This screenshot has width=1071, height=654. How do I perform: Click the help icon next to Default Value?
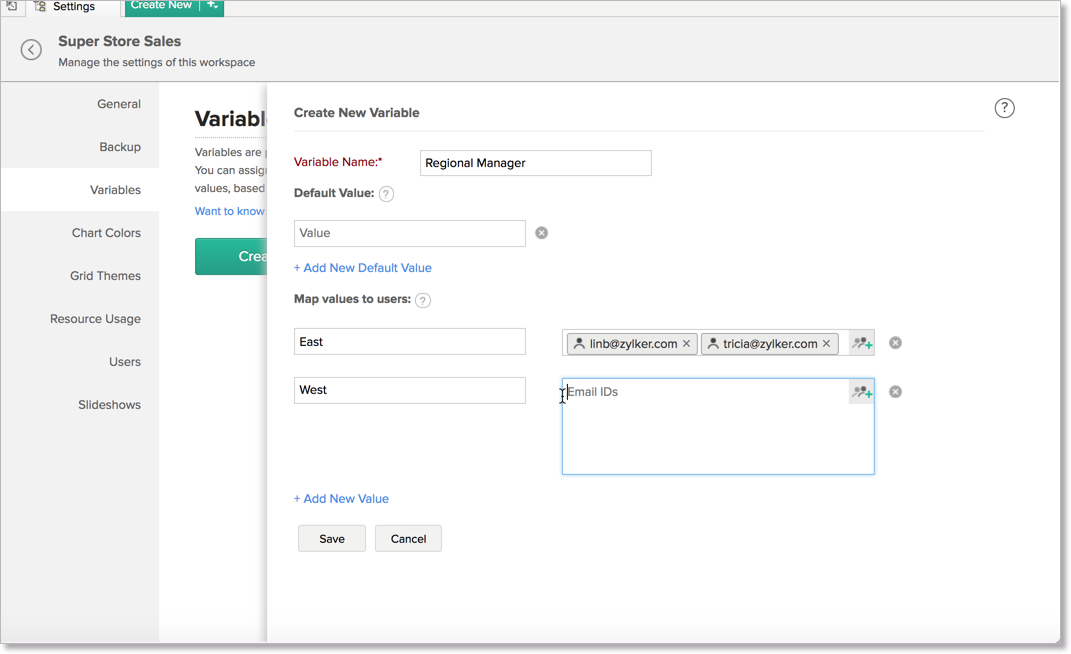click(x=386, y=192)
